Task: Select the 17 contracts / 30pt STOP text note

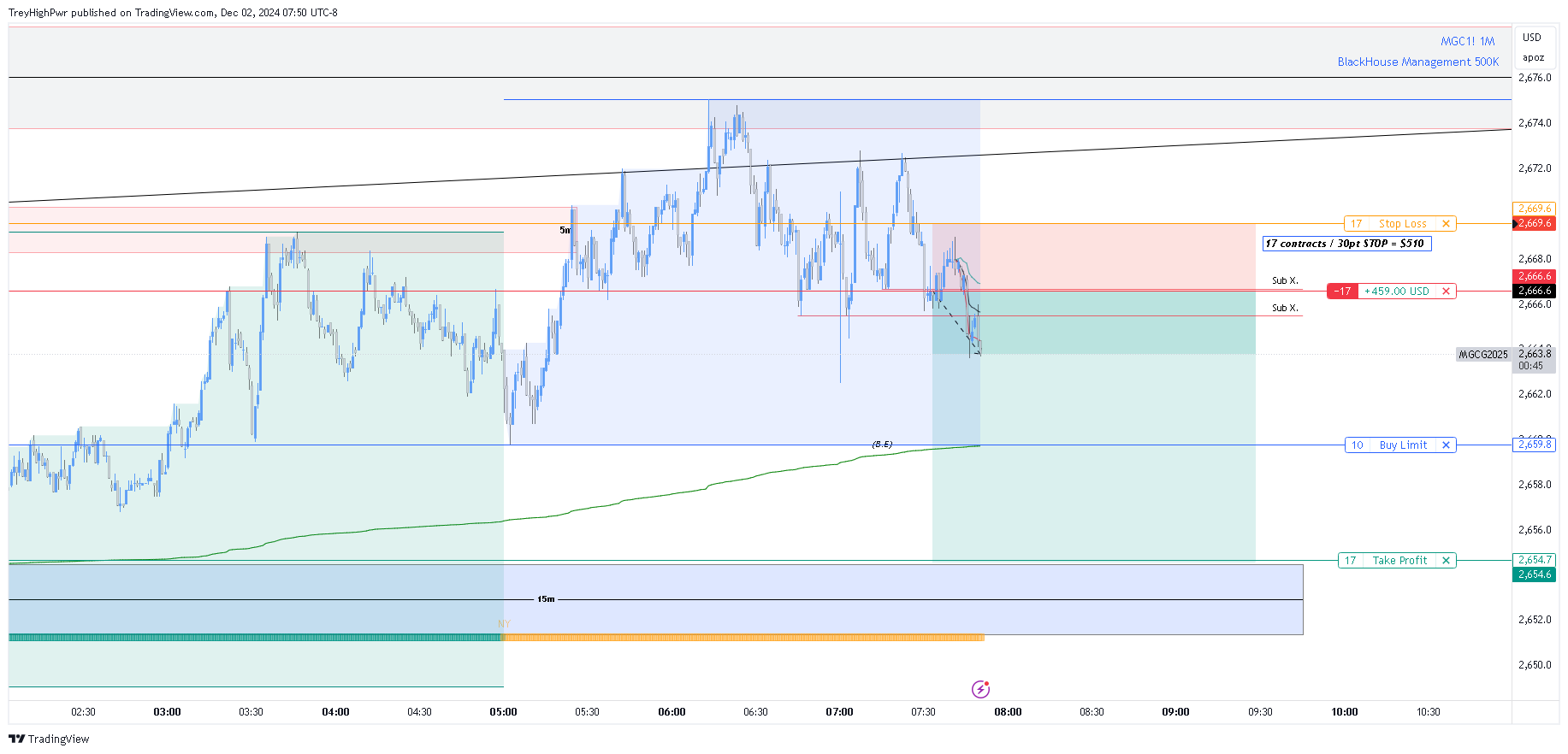Action: tap(1346, 244)
